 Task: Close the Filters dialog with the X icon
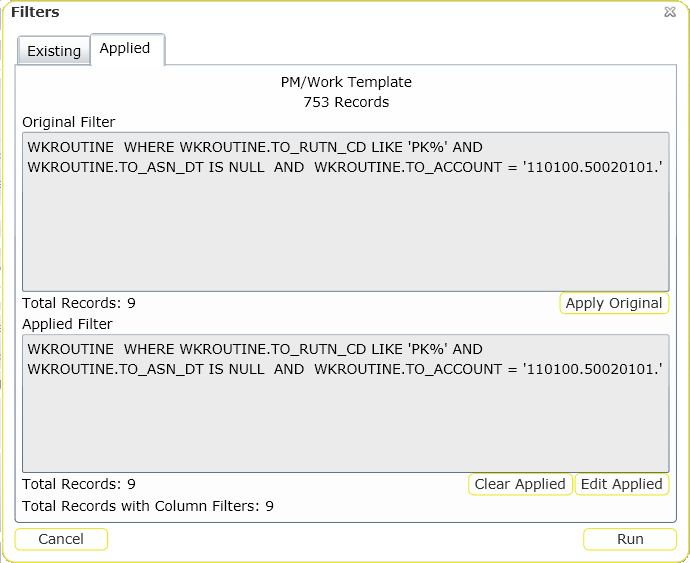669,13
